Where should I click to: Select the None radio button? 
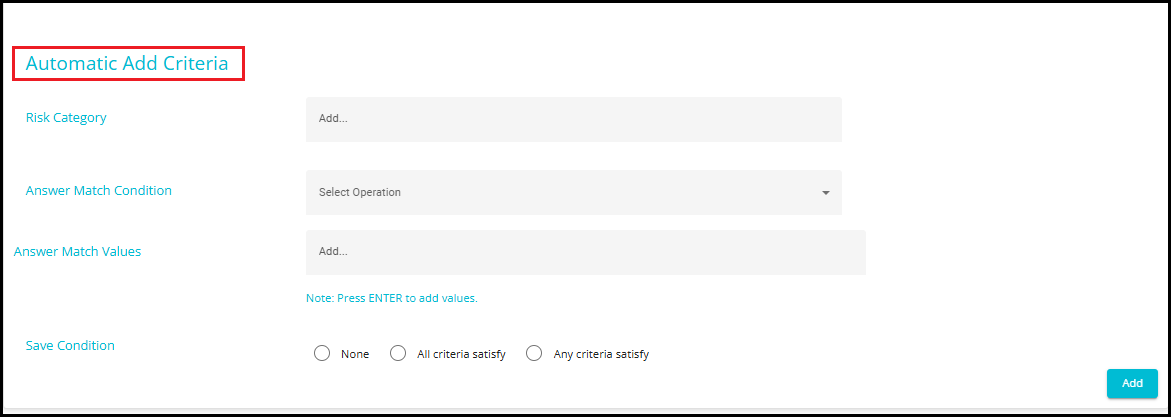tap(322, 353)
